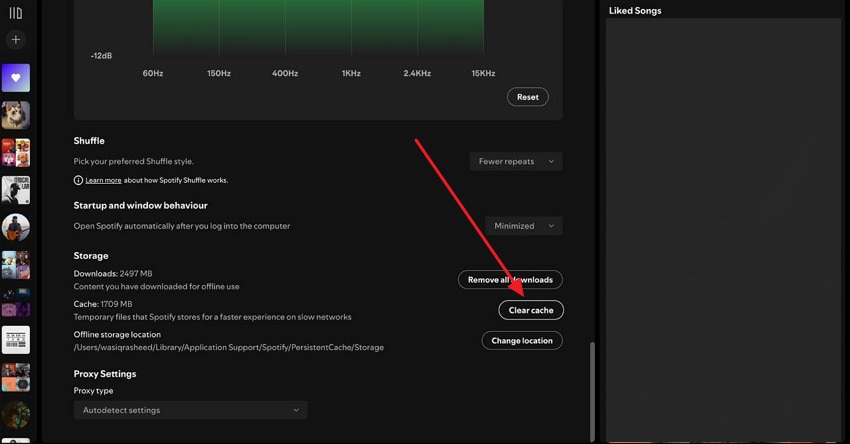This screenshot has height=444, width=850.
Task: Click the plus icon to create a playlist
Action: 16,40
